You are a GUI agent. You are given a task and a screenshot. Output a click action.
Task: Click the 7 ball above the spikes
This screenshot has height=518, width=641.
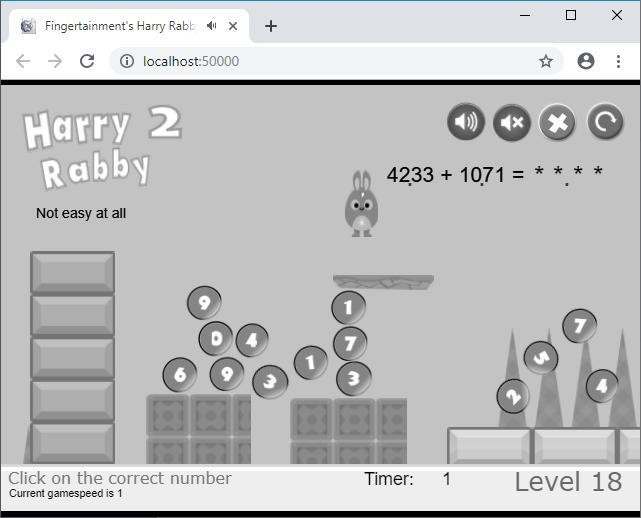[579, 326]
